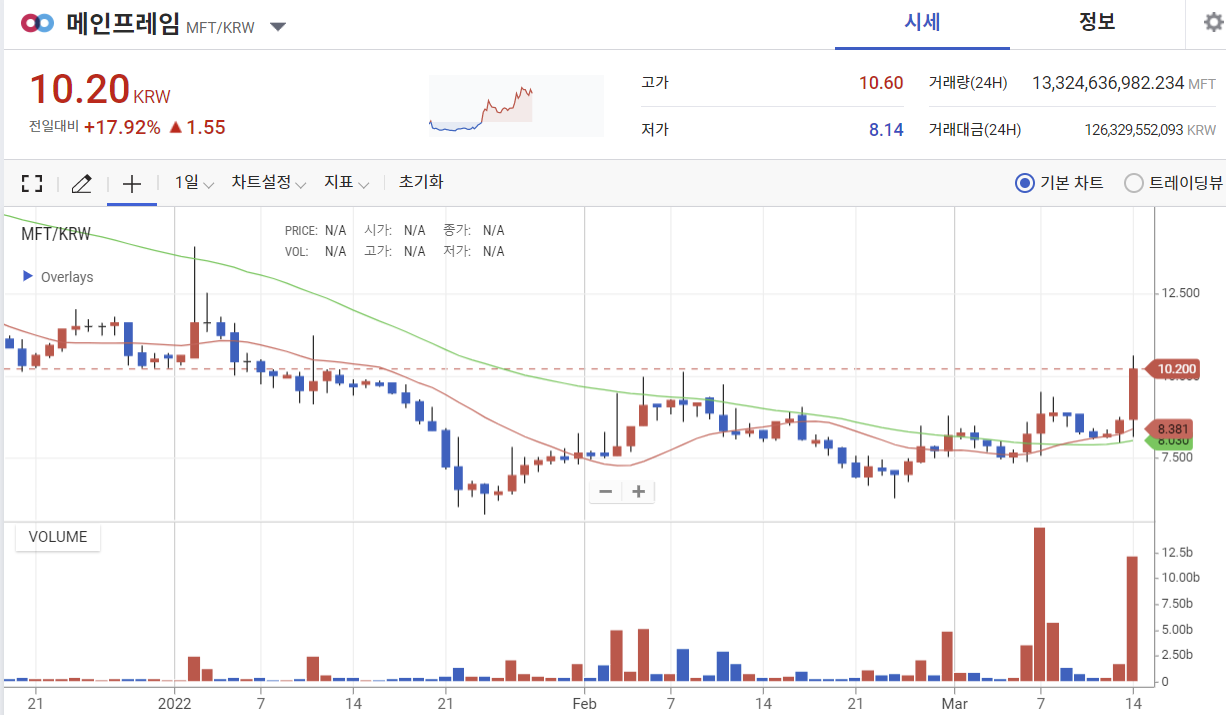
Task: Open the 메인프레임 coin selector dropdown arrow
Action: click(277, 27)
